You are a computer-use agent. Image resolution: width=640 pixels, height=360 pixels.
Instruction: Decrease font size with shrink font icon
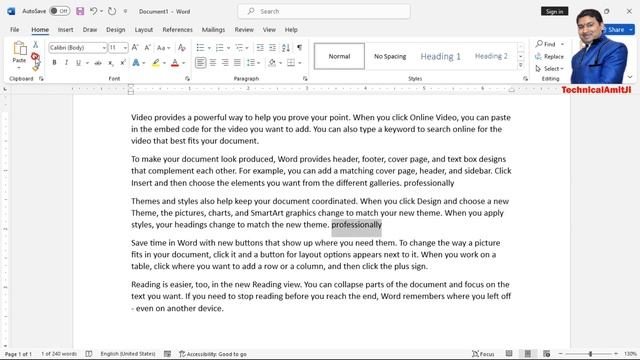(147, 48)
